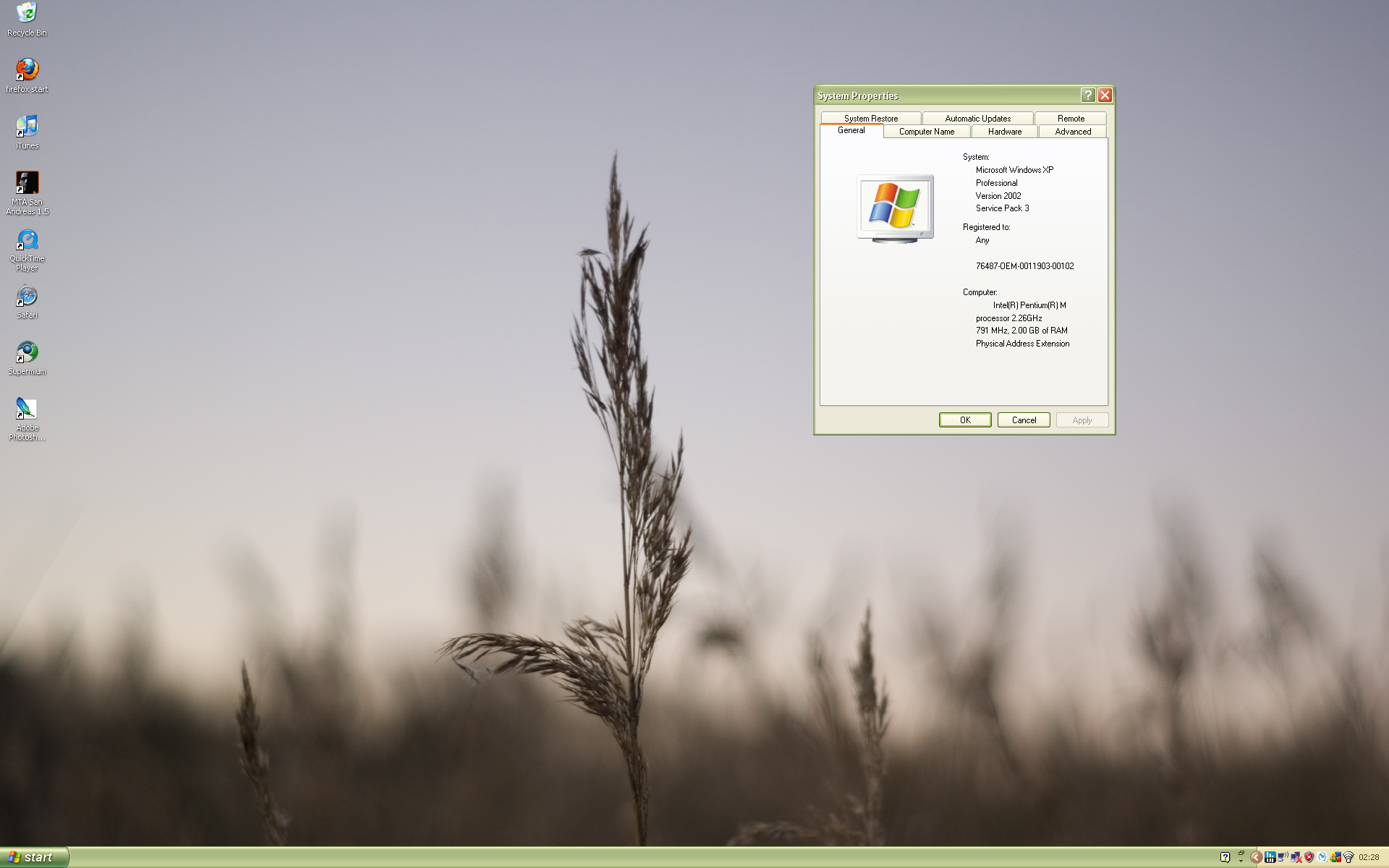
Task: Select the Supermium browser shortcut
Action: [x=27, y=352]
